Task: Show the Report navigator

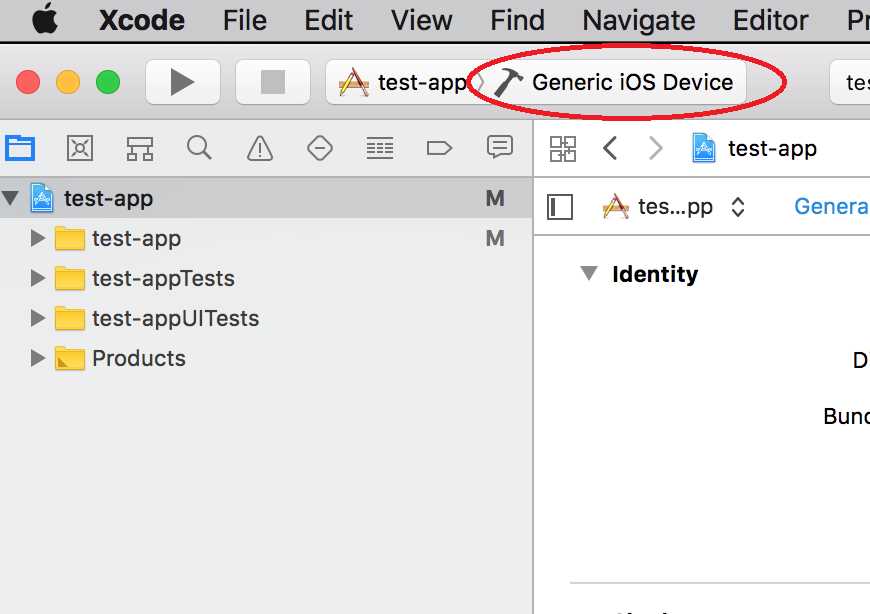Action: tap(499, 148)
